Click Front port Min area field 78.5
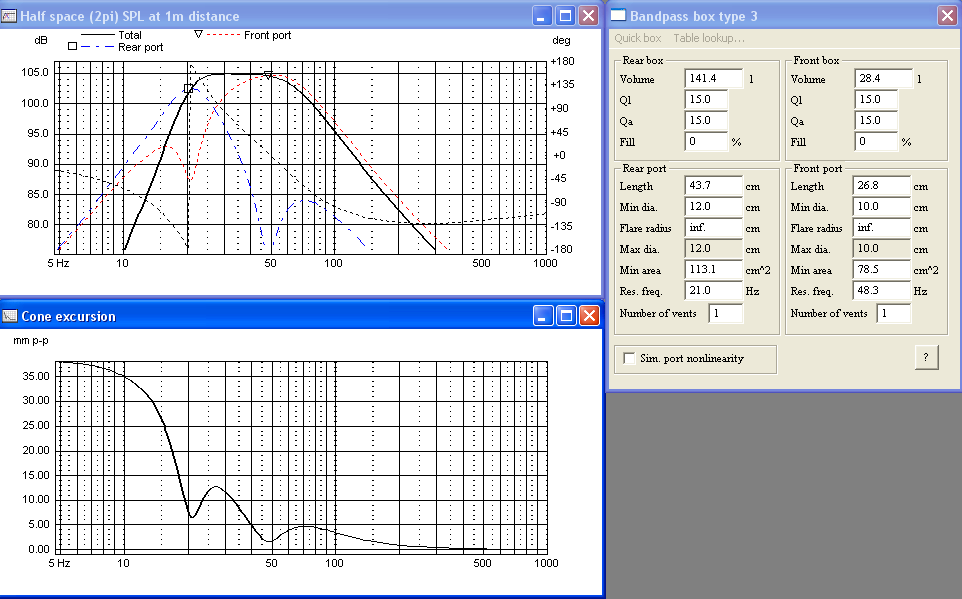The height and width of the screenshot is (599, 962). click(882, 269)
